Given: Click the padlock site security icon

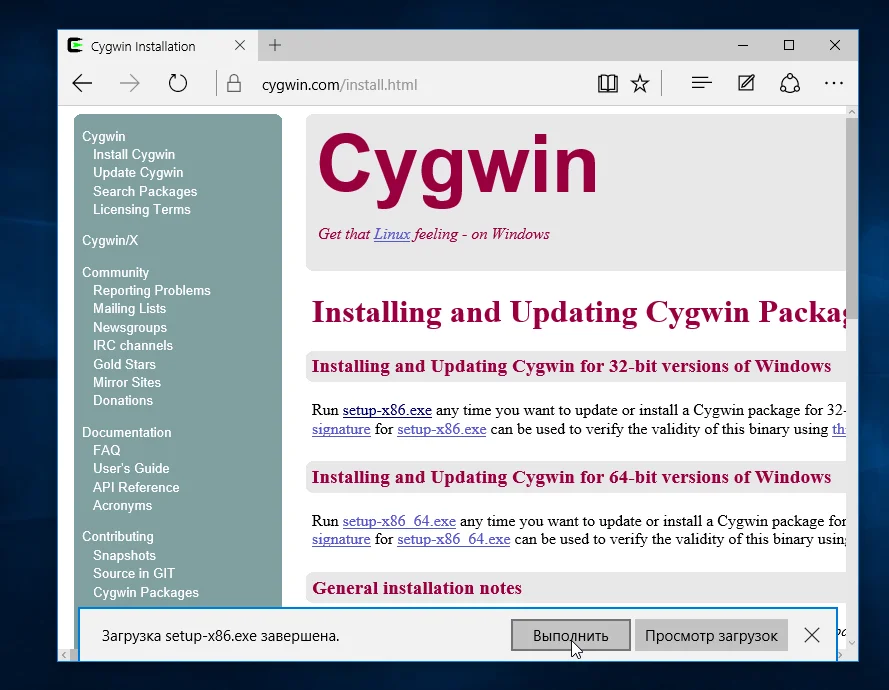Looking at the screenshot, I should [234, 84].
